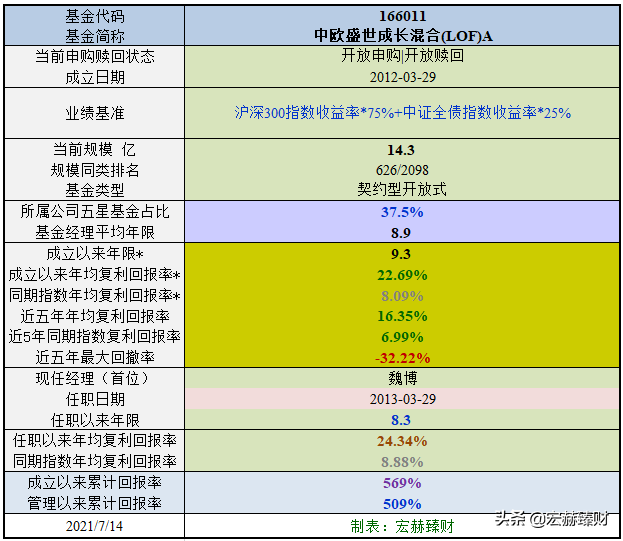Click the 开放申购|开放赎回 status cell
The height and width of the screenshot is (541, 623).
pyautogui.click(x=402, y=56)
